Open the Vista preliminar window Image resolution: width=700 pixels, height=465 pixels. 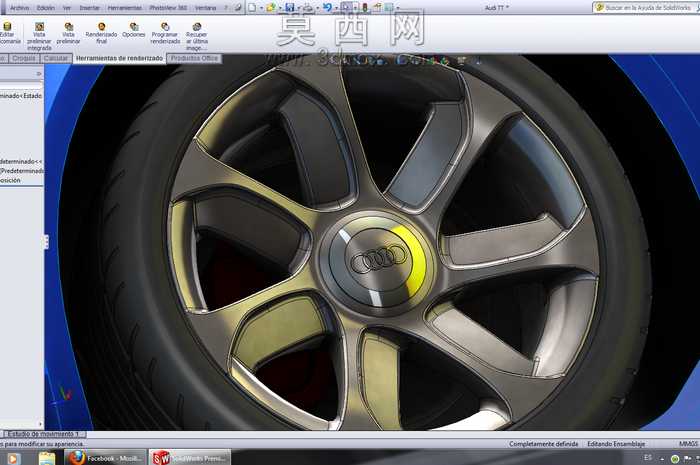point(68,33)
